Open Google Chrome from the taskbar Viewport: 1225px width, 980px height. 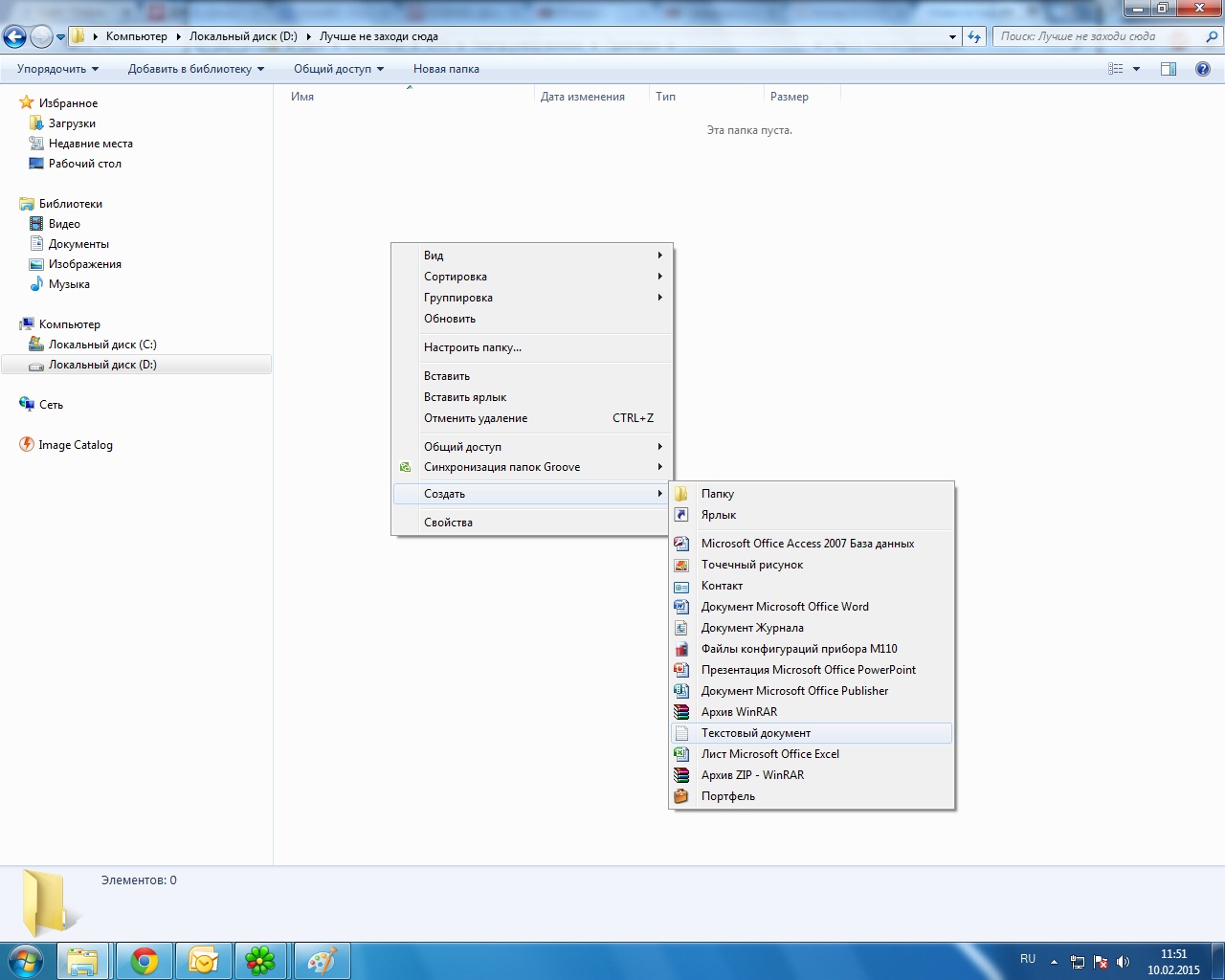[x=145, y=961]
